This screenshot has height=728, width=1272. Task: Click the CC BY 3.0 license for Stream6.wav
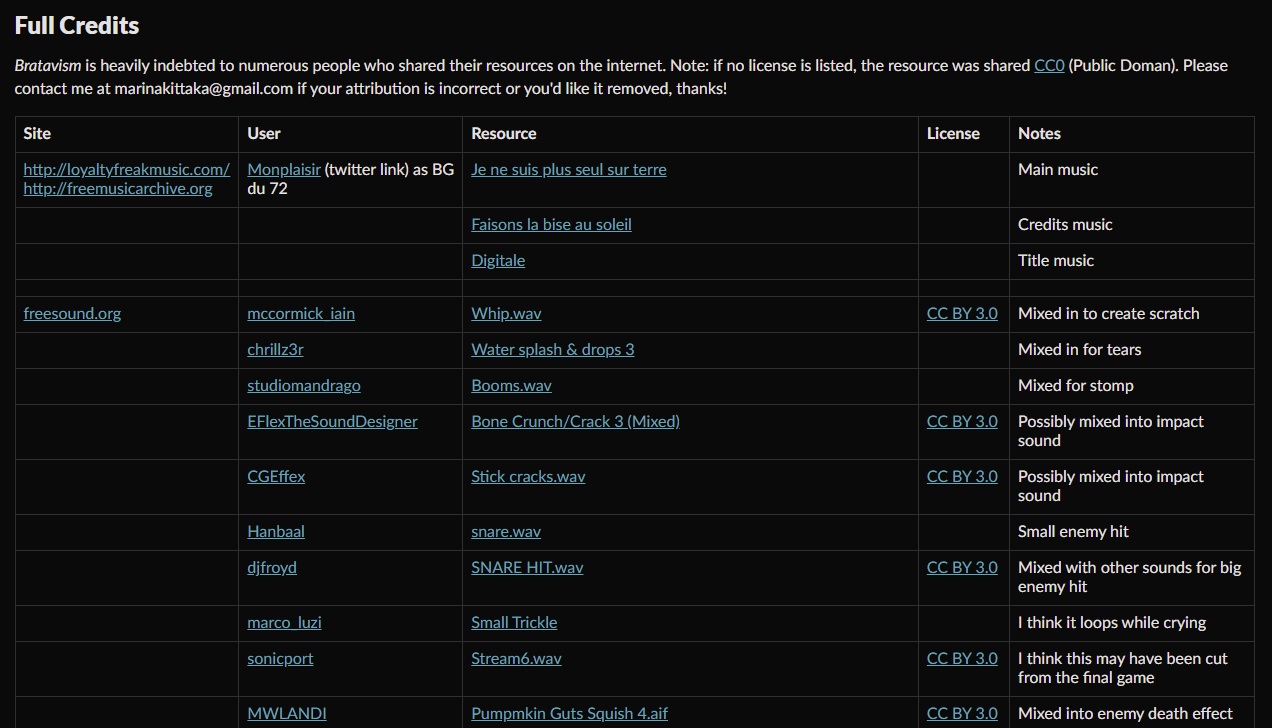point(961,659)
